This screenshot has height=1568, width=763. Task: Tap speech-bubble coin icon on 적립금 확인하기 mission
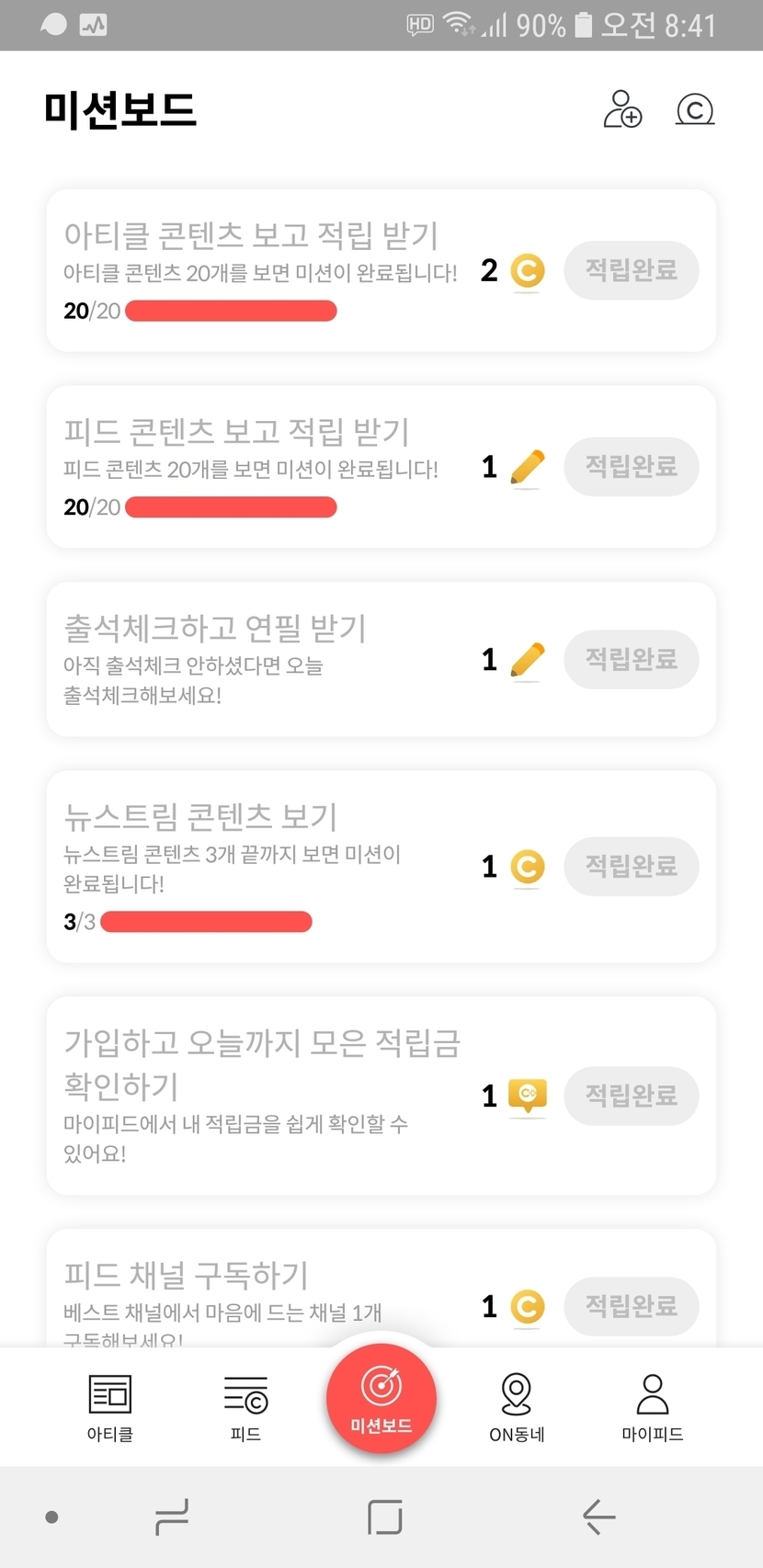[x=528, y=1096]
